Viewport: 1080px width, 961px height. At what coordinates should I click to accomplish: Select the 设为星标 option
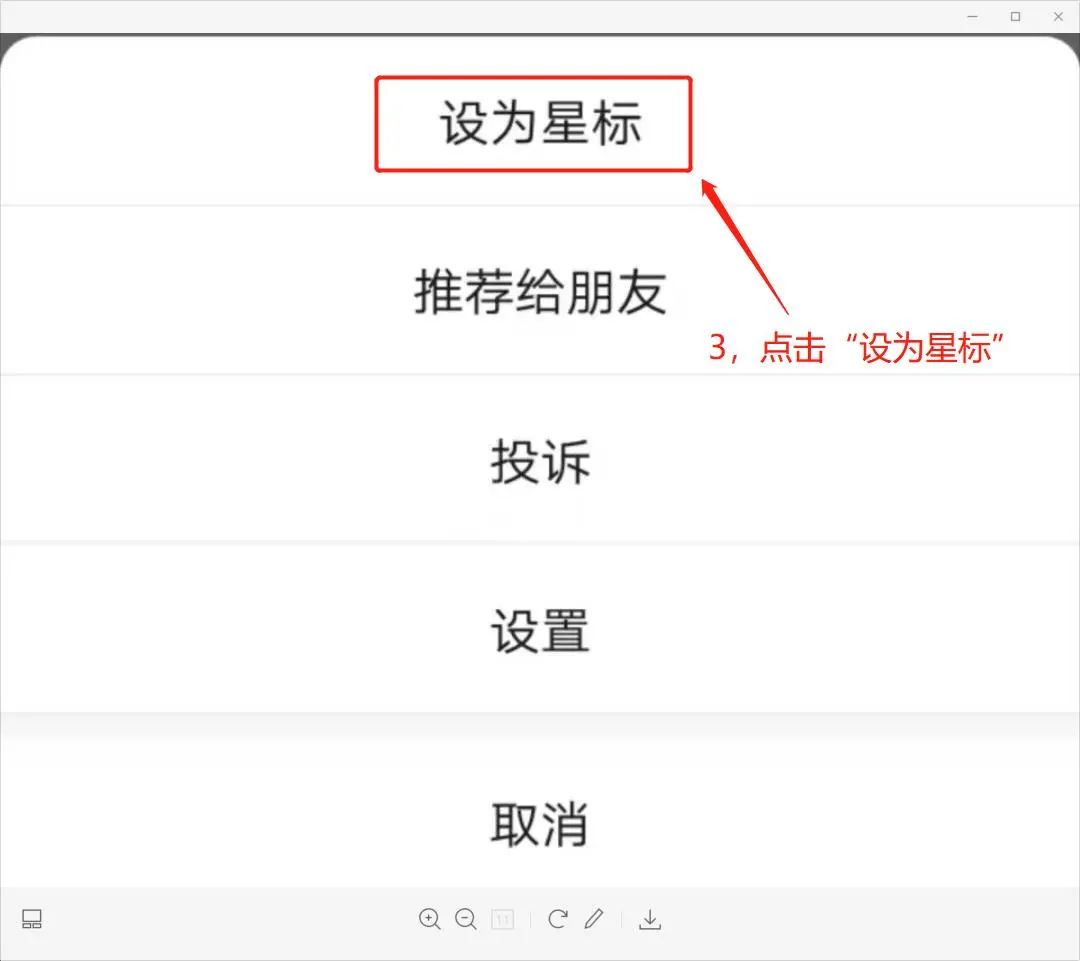pos(540,125)
